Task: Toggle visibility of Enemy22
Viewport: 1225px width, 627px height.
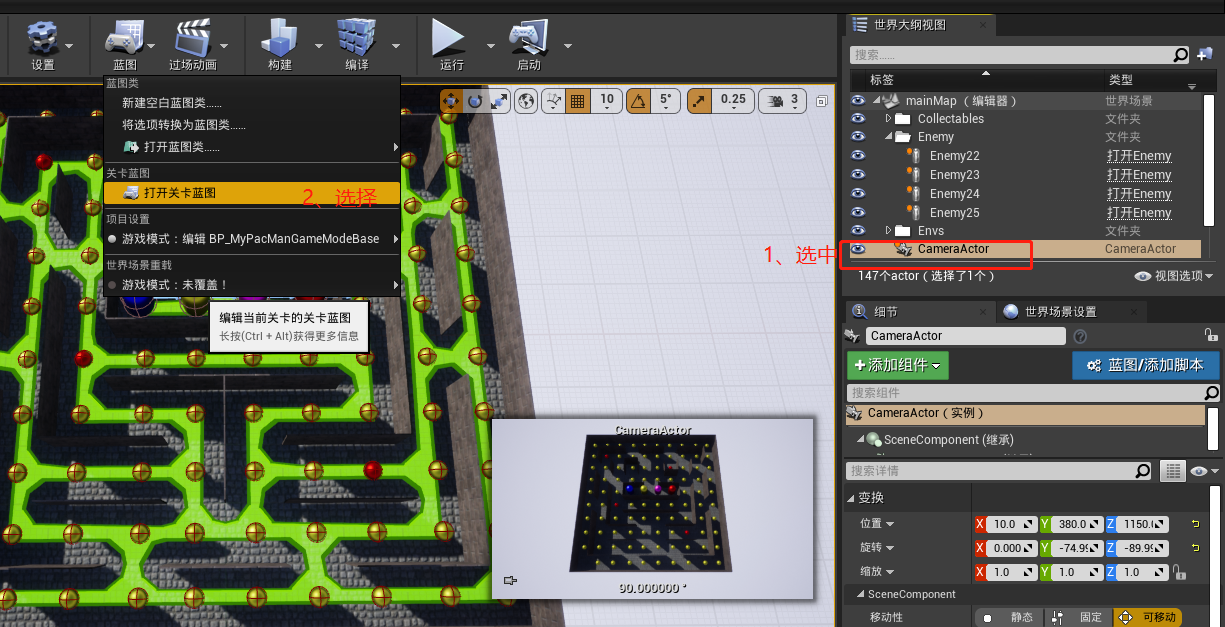Action: (858, 156)
